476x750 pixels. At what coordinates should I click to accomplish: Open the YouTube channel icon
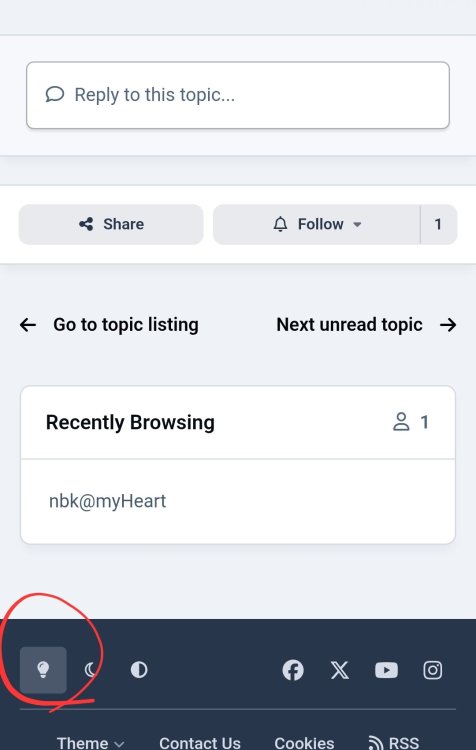click(x=386, y=670)
